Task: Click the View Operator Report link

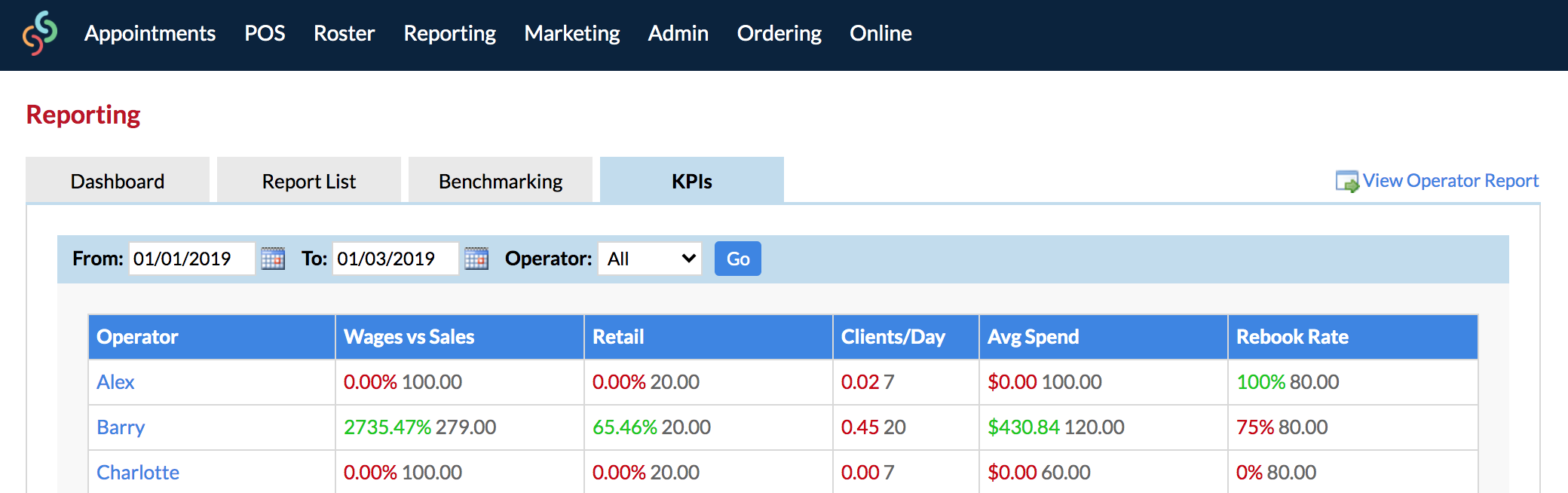Action: [x=1450, y=181]
